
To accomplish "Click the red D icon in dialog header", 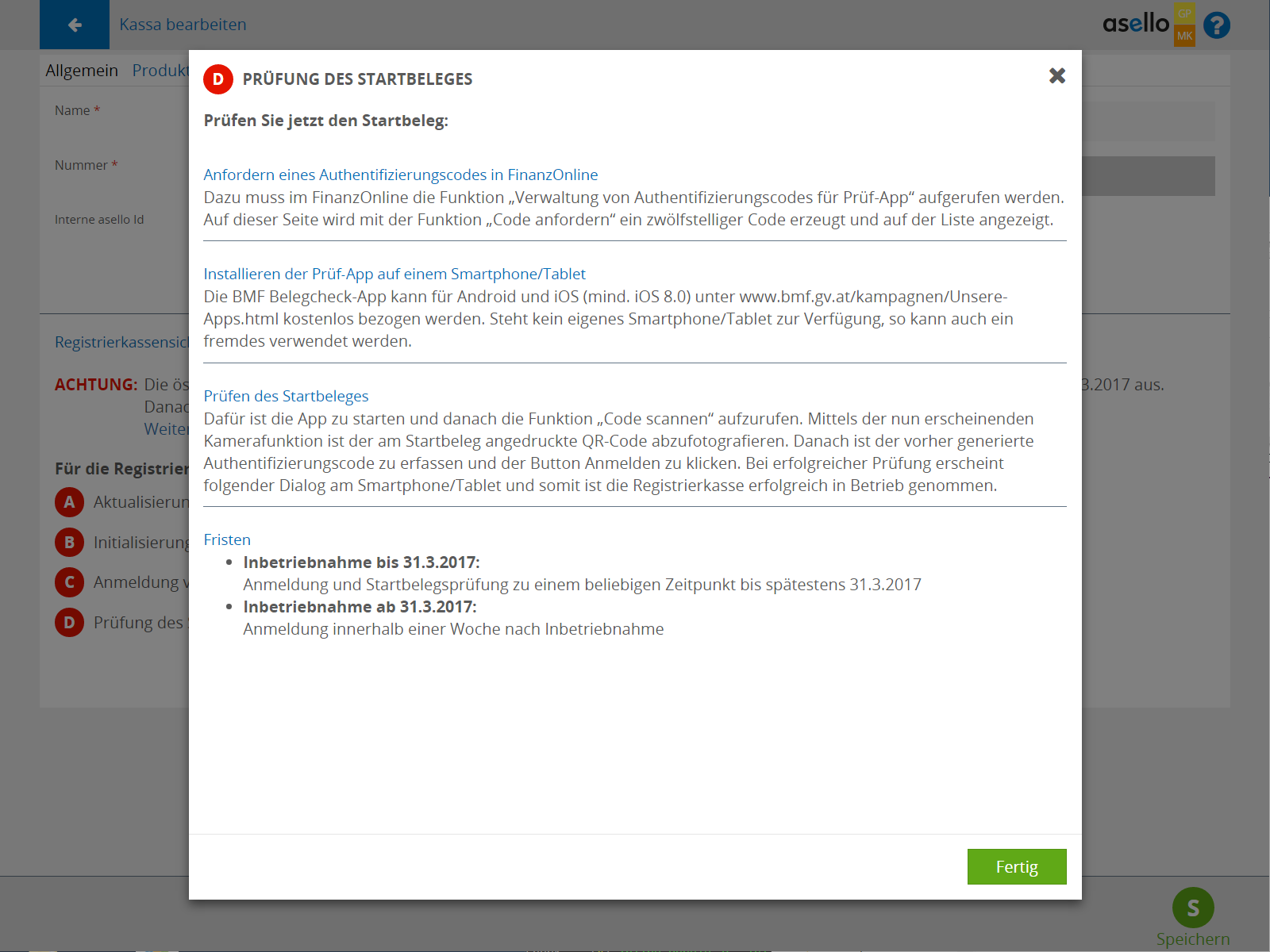I will [x=217, y=79].
